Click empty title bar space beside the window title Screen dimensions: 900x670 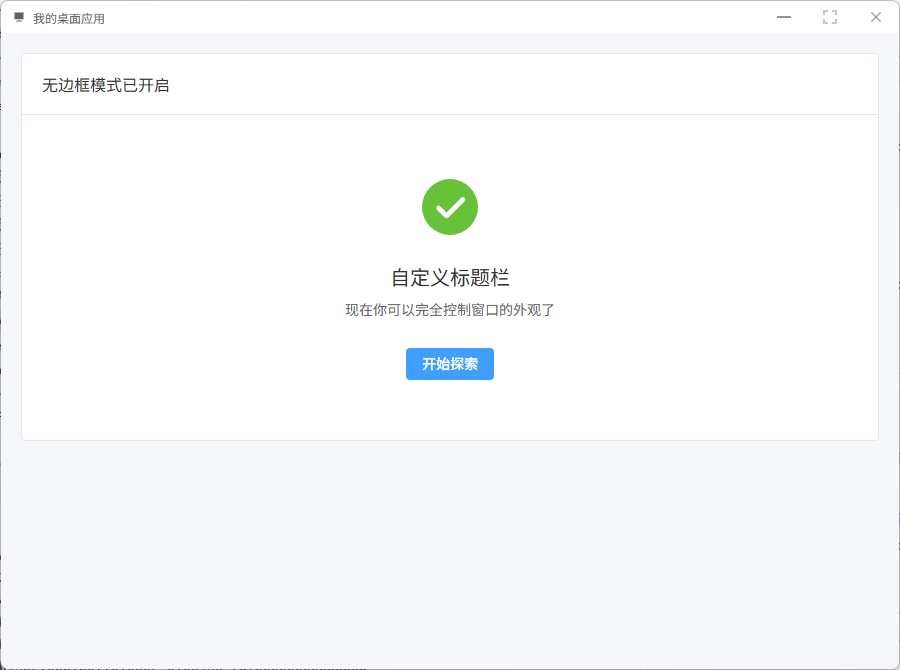pos(400,18)
